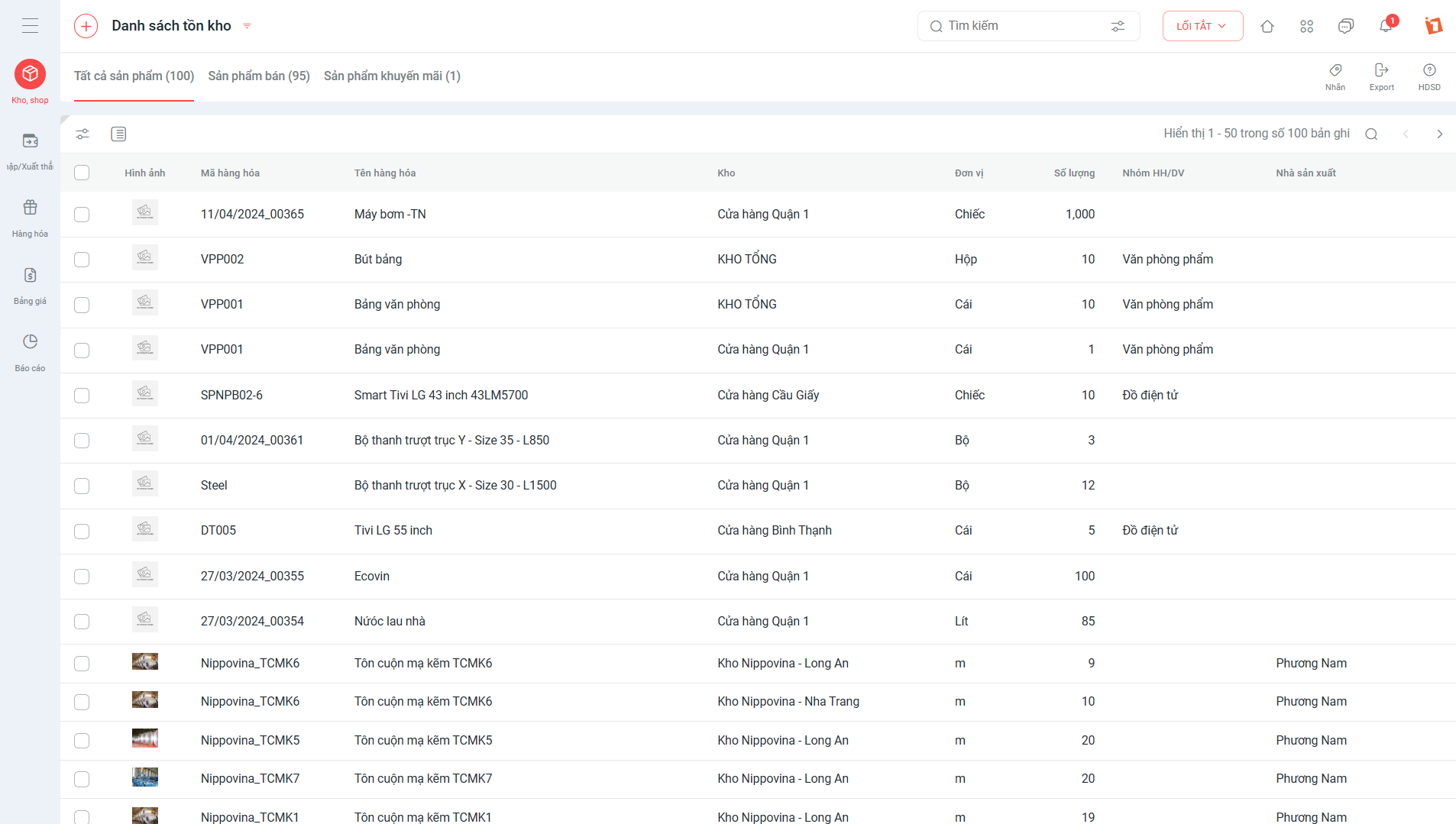
Task: Tick the checkbox for Tivi LG 55 inch
Action: [82, 531]
